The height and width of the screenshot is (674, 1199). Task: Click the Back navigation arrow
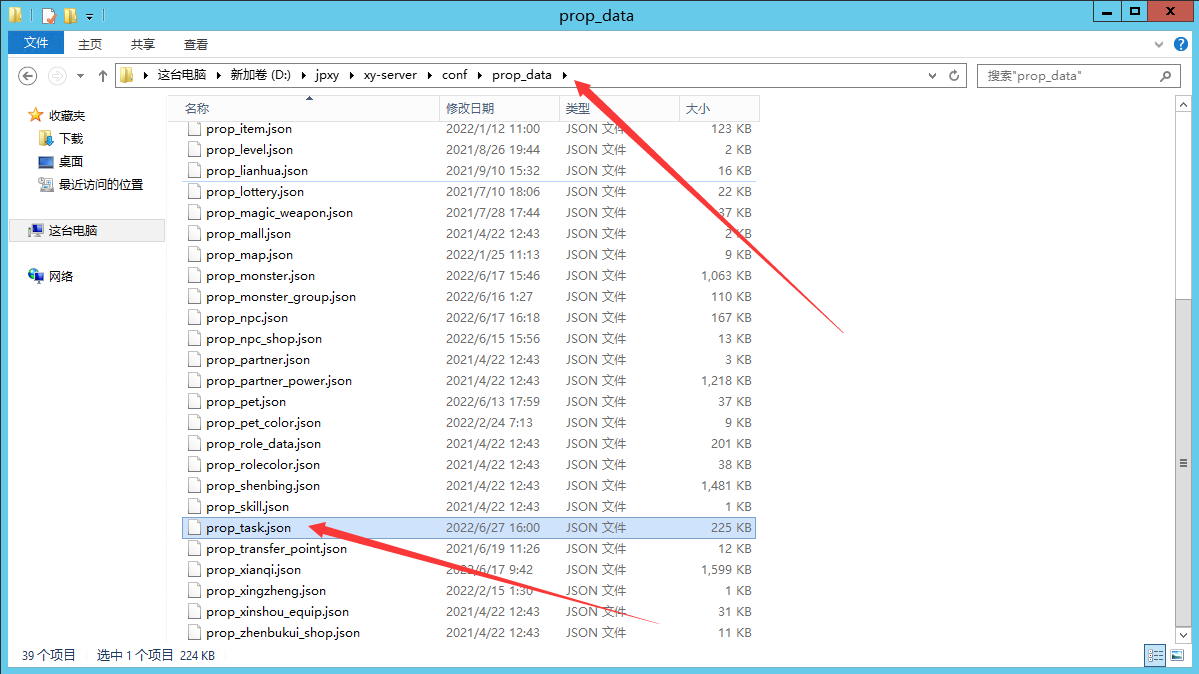pyautogui.click(x=28, y=76)
